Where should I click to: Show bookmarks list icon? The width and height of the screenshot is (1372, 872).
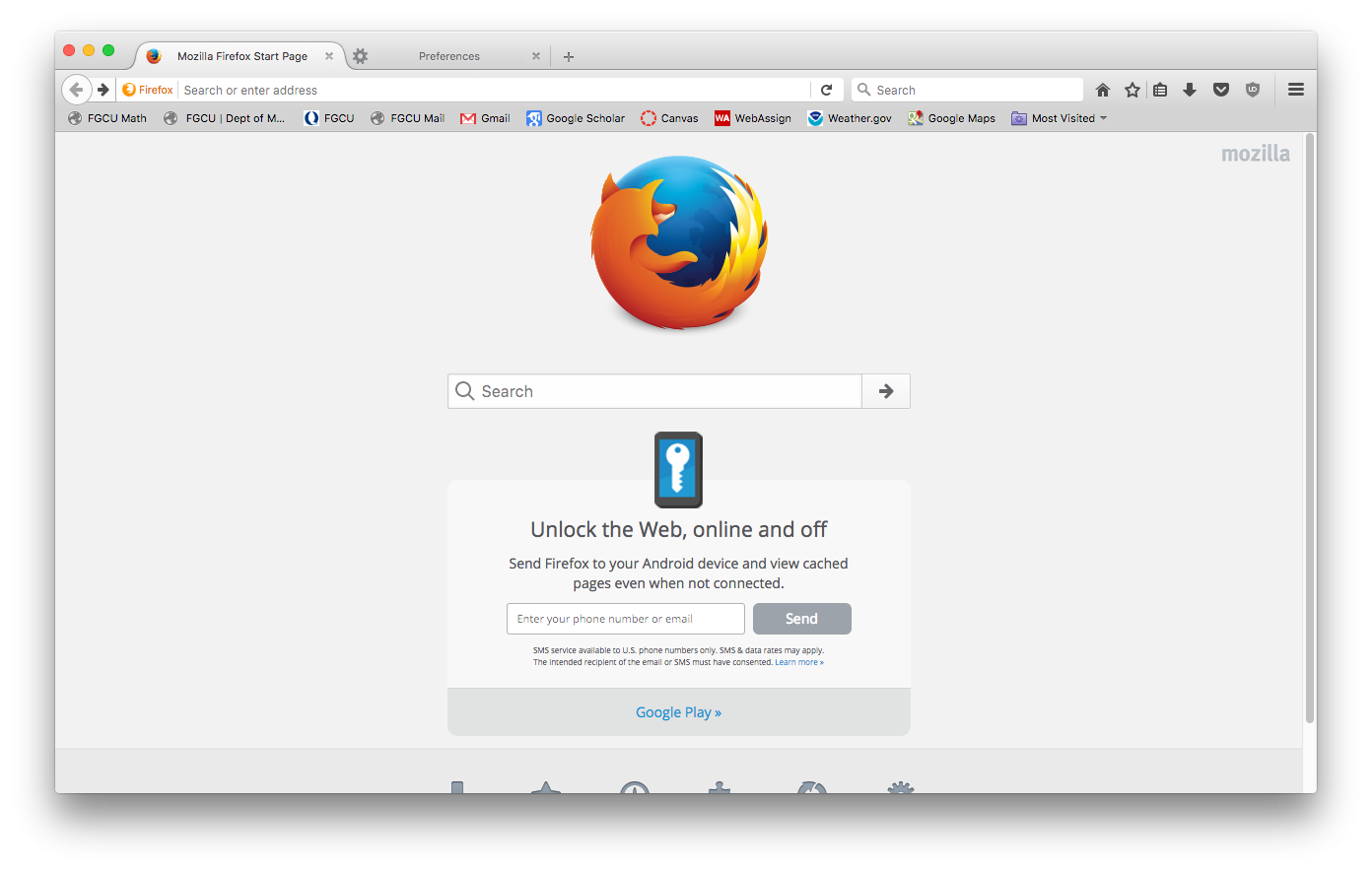pyautogui.click(x=1160, y=90)
